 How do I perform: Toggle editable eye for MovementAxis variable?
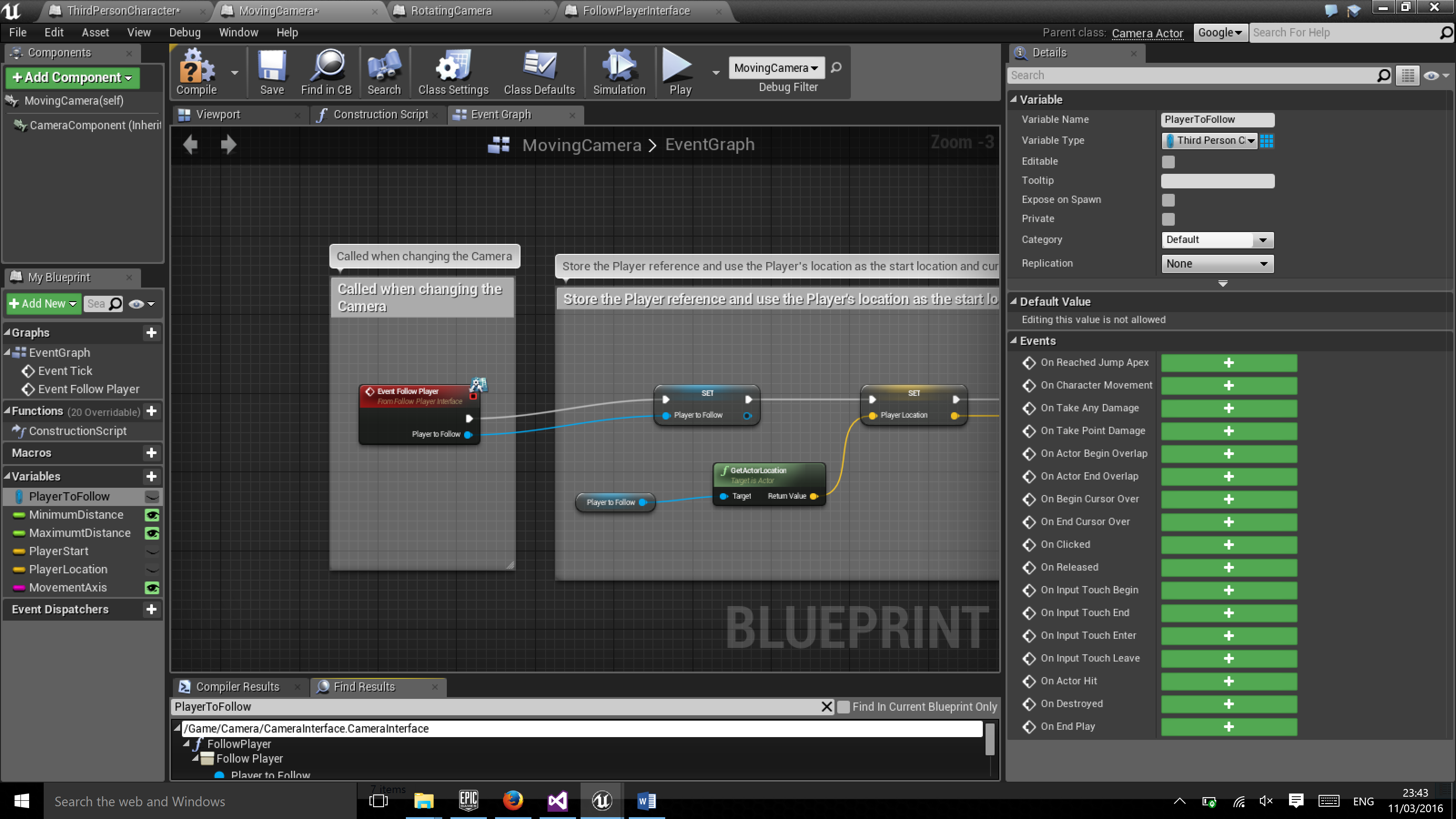[152, 588]
